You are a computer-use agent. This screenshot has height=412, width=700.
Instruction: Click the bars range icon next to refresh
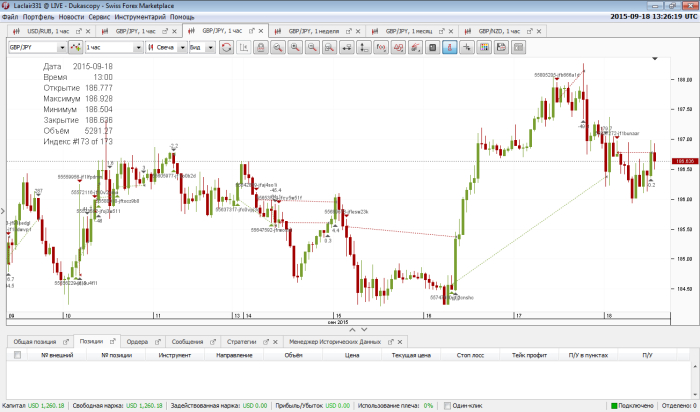244,47
